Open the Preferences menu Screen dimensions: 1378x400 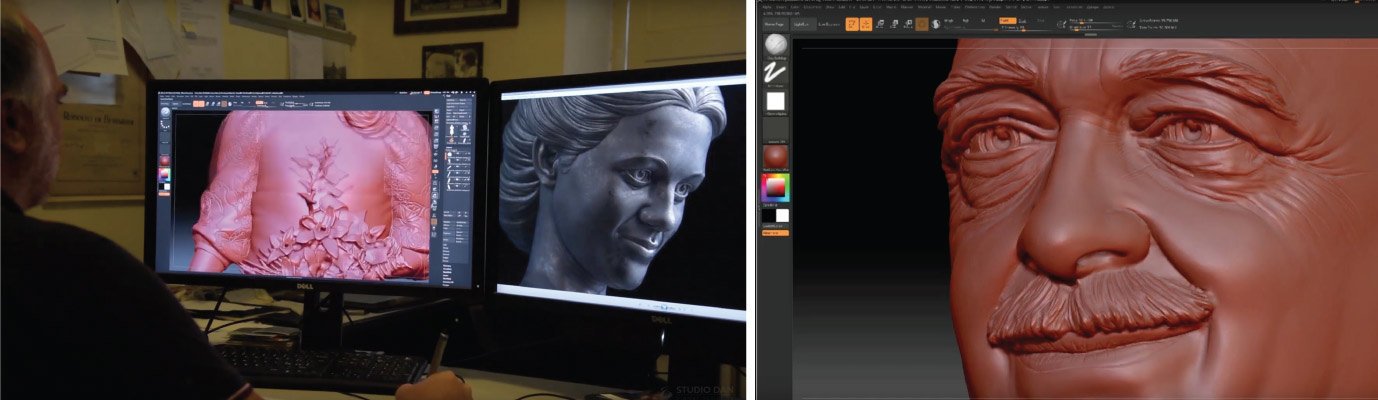pyautogui.click(x=974, y=7)
